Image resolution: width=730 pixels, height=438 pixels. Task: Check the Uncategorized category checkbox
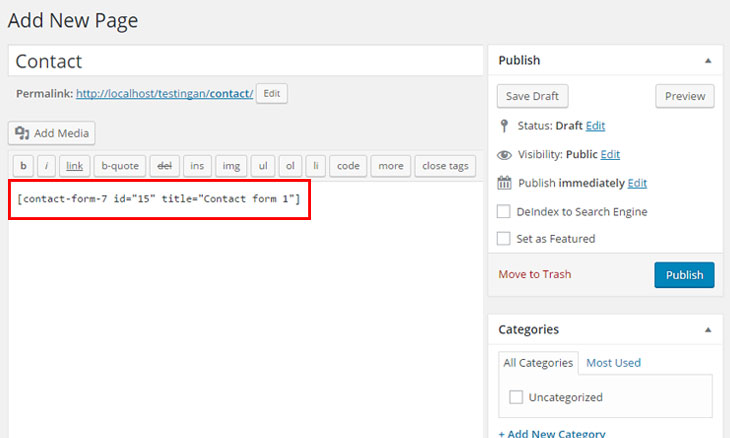[x=516, y=397]
